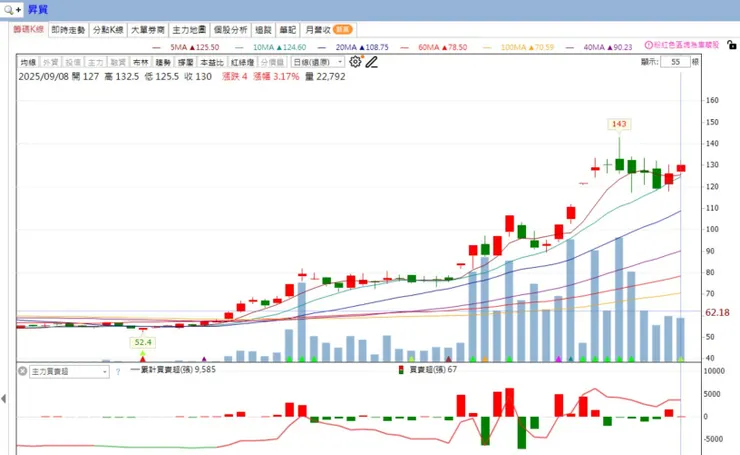Switch to the 分點K線 tab
Viewport: 740px width, 455px height.
pos(108,30)
